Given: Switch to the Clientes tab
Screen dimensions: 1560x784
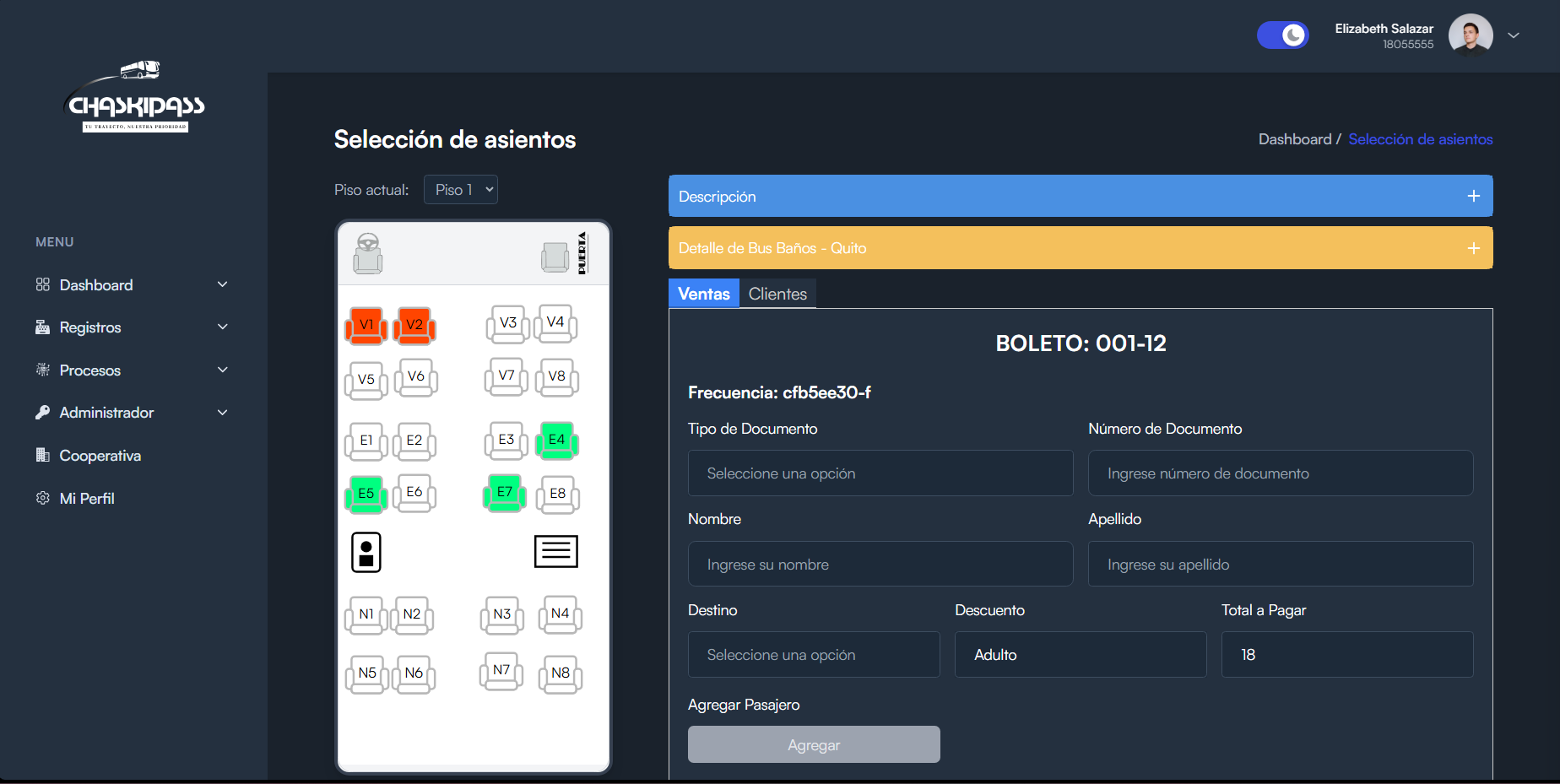Looking at the screenshot, I should point(777,293).
